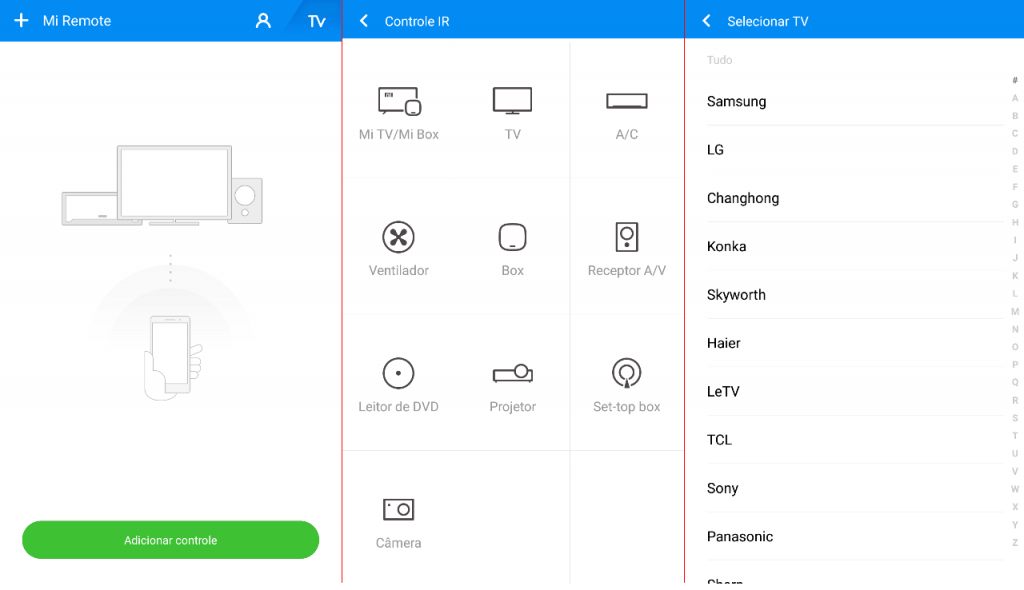Select the Mi TV/Mi Box device icon
Image resolution: width=1024 pixels, height=590 pixels.
[x=399, y=101]
